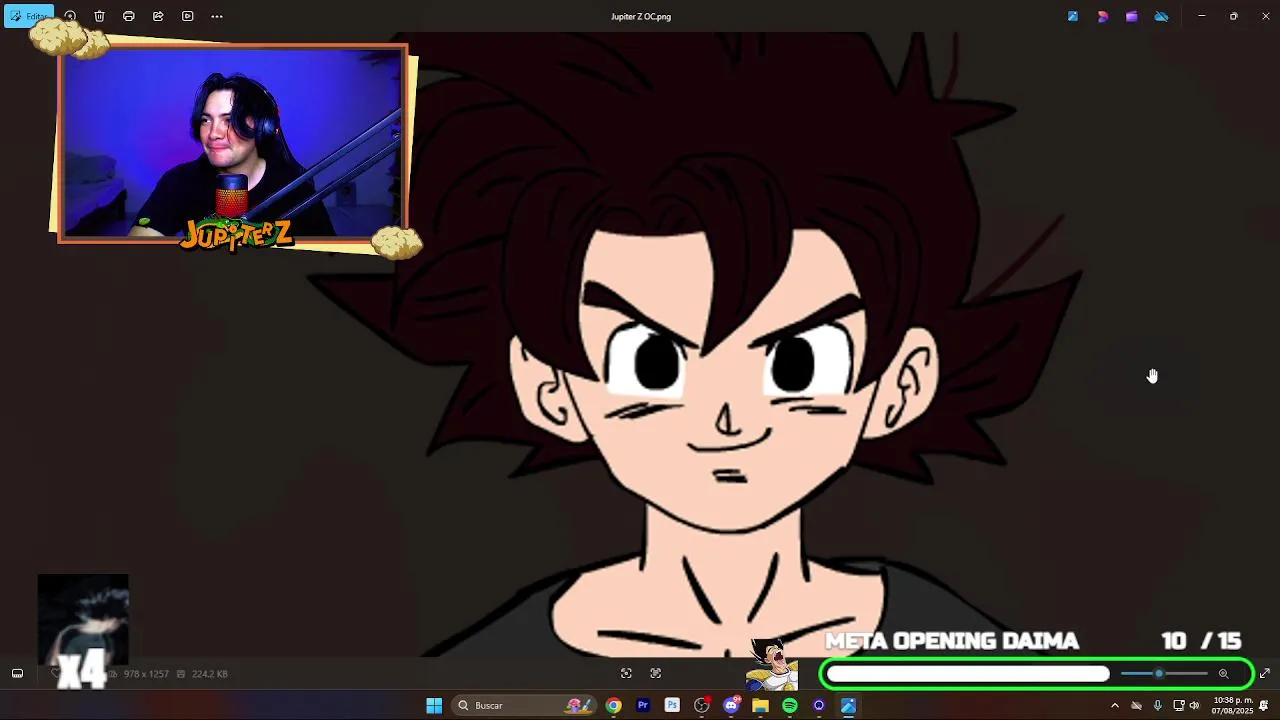Click the actual-size zoom icon
Screen dimensions: 1280x720
coord(656,674)
